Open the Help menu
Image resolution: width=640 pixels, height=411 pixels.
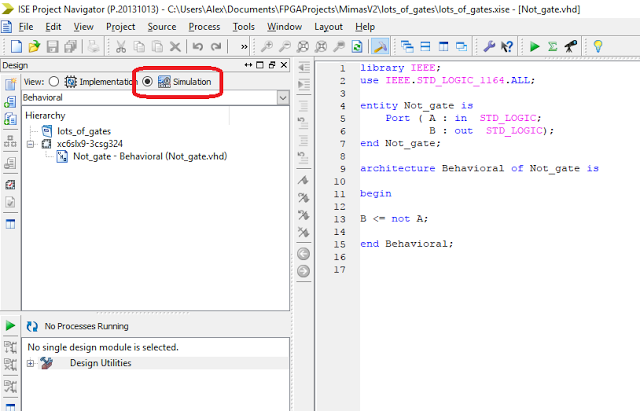point(365,27)
